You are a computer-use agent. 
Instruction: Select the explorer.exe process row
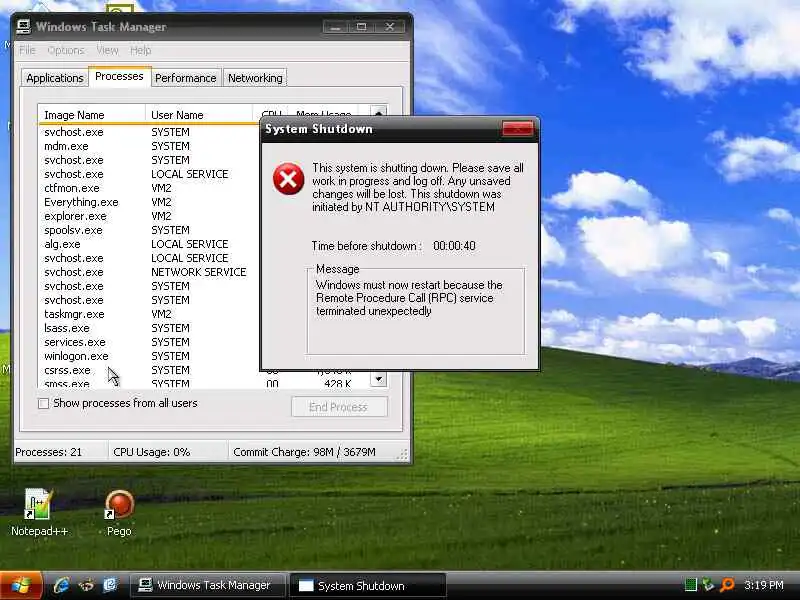click(148, 216)
